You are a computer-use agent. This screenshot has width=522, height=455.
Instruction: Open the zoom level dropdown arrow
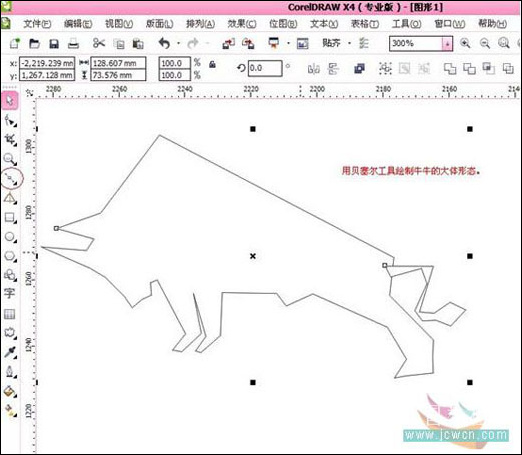[x=447, y=44]
